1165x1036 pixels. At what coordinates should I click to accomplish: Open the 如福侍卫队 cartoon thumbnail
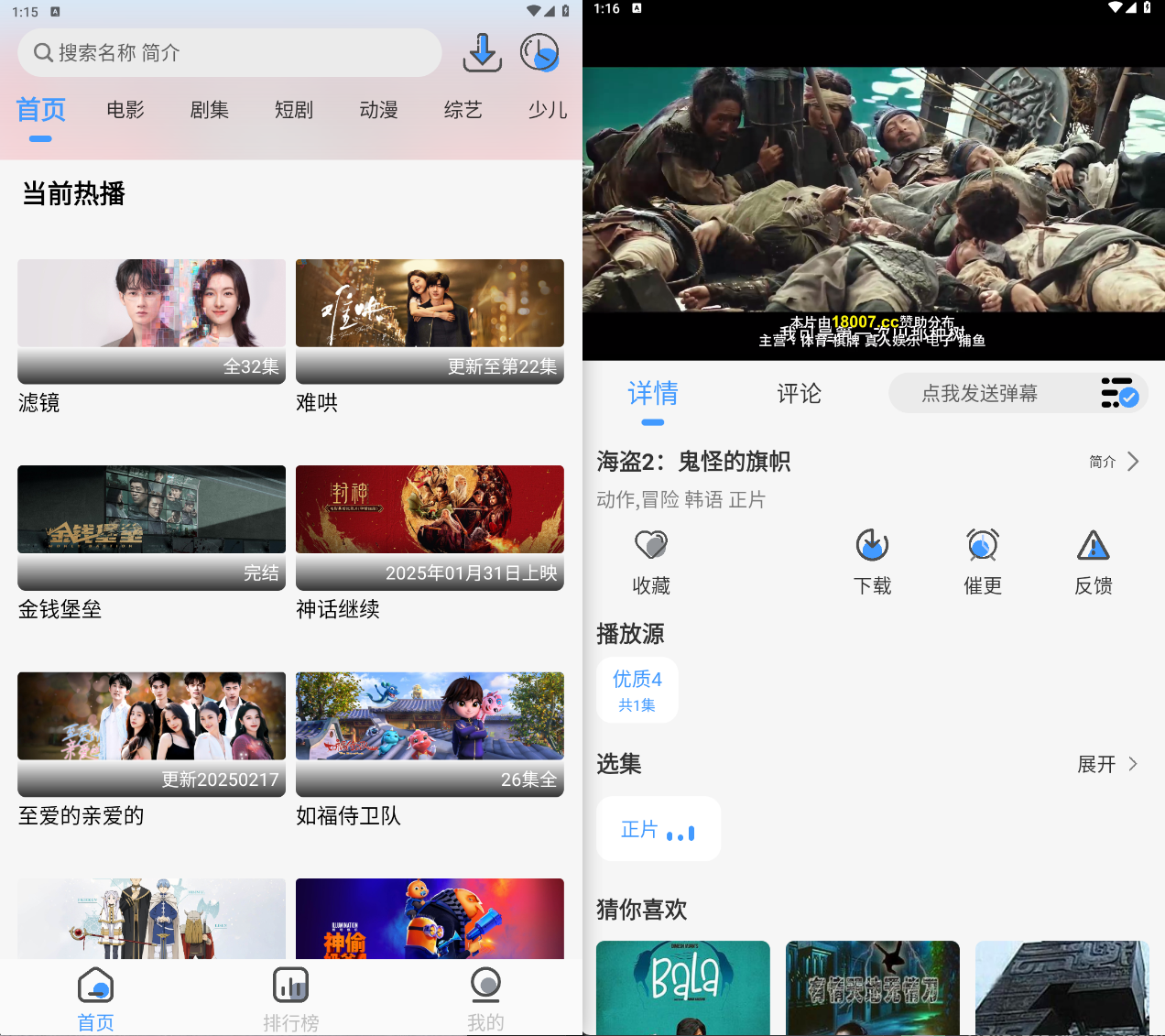tap(430, 734)
